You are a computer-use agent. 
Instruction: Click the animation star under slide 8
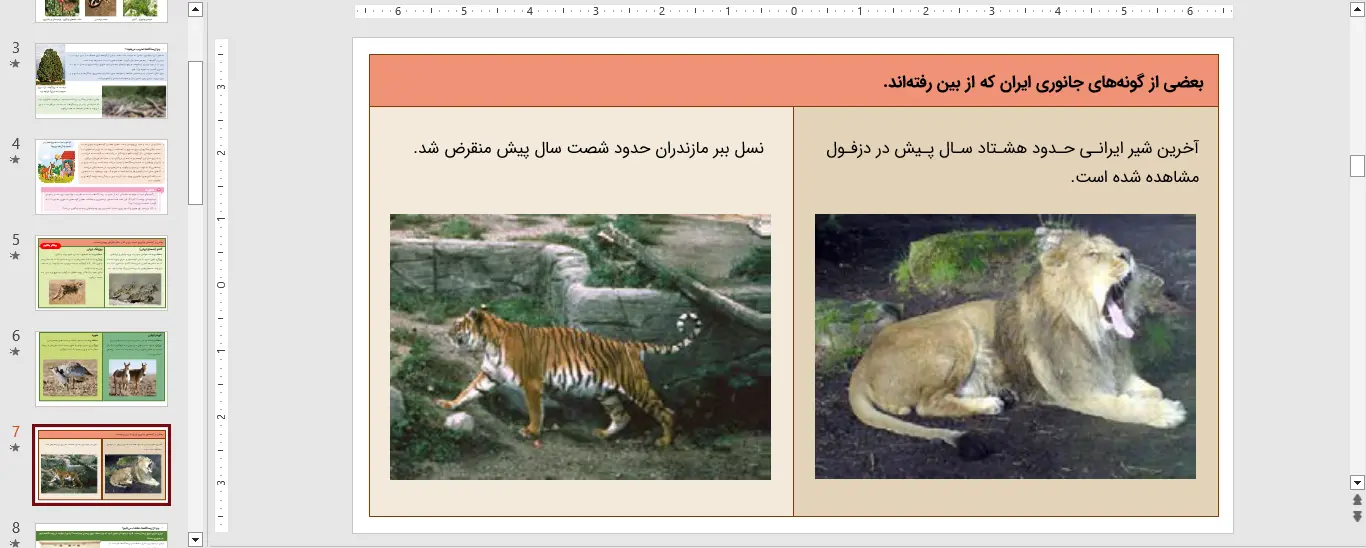15,543
